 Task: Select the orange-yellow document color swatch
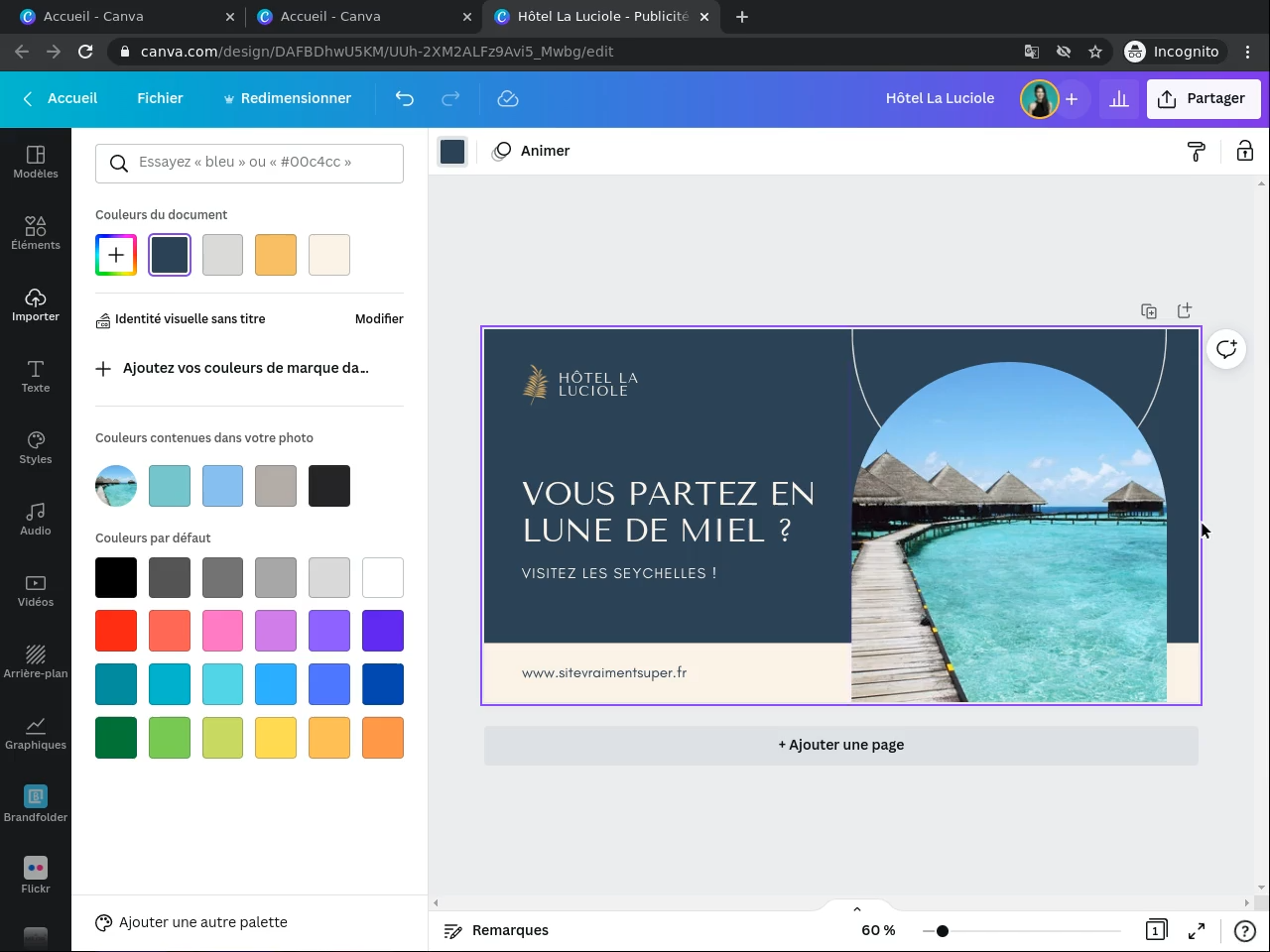tap(276, 255)
